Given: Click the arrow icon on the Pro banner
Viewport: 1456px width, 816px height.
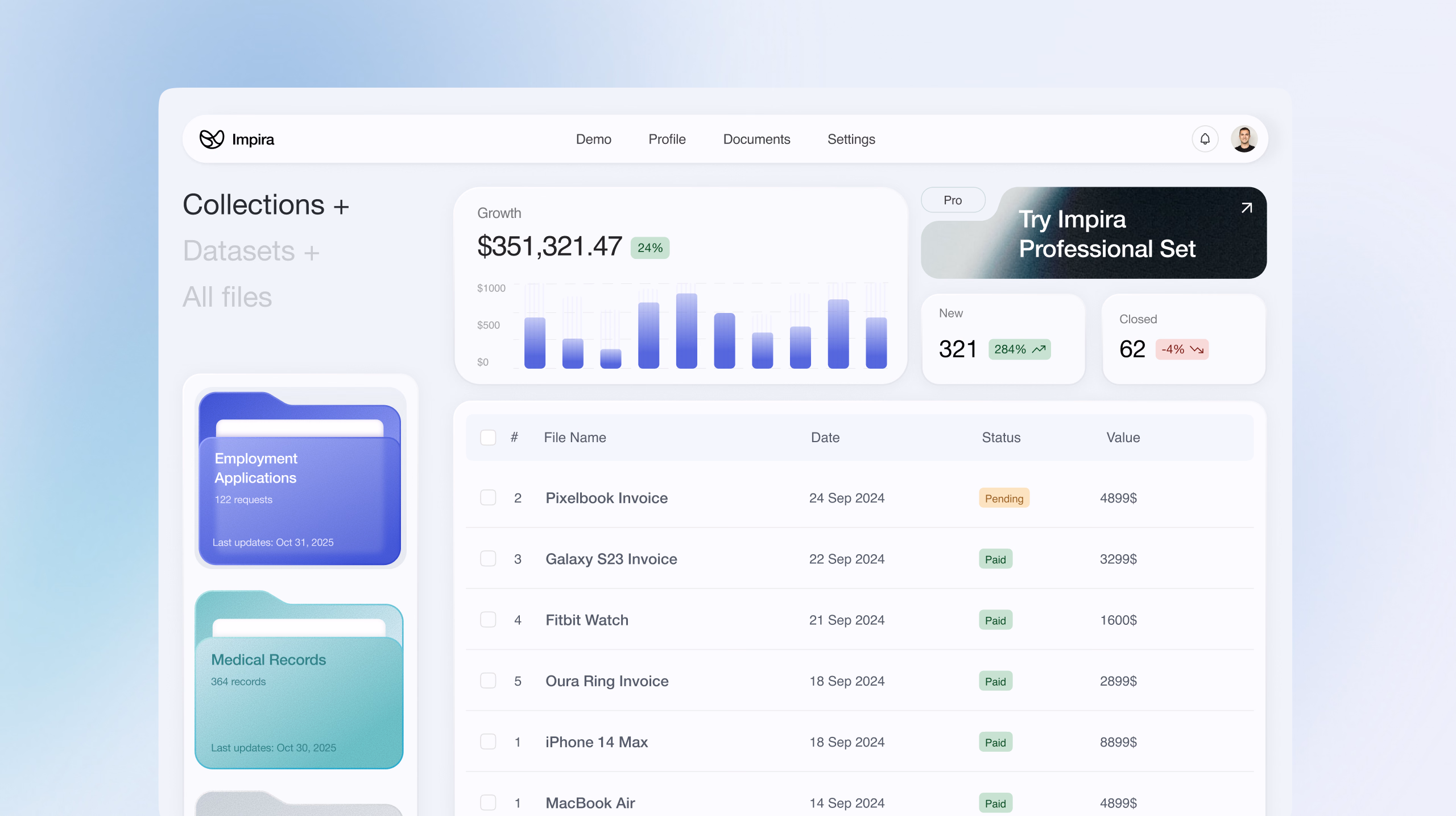Looking at the screenshot, I should coord(1246,208).
